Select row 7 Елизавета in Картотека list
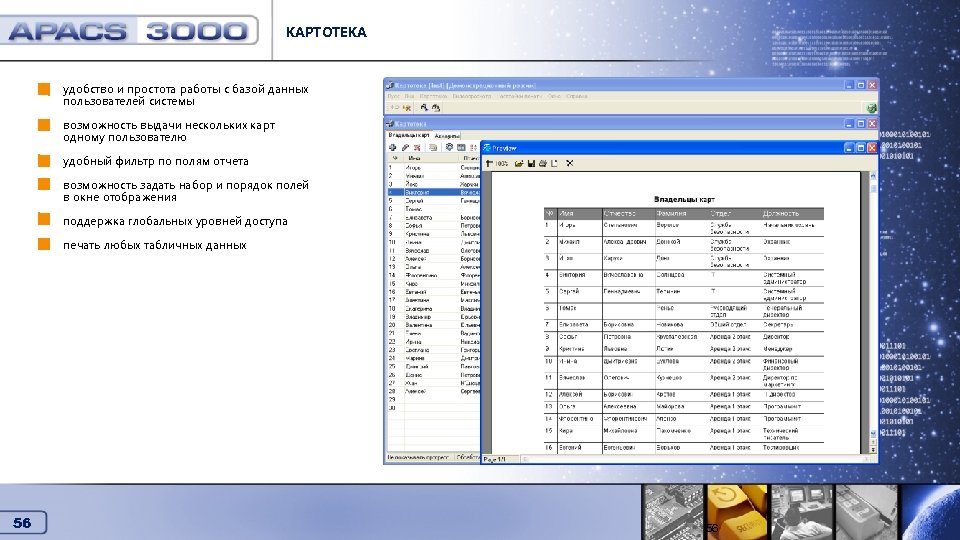 click(x=434, y=217)
